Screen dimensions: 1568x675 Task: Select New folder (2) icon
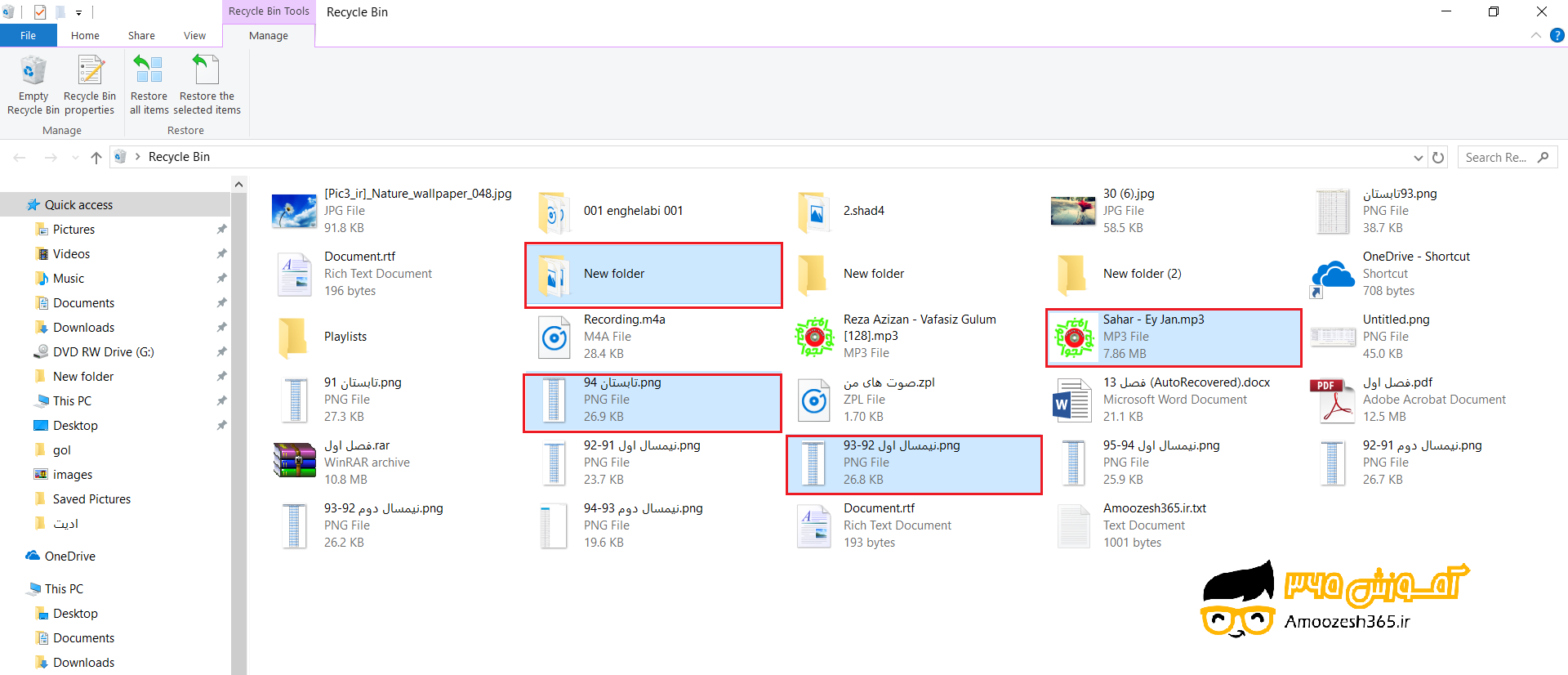1072,275
